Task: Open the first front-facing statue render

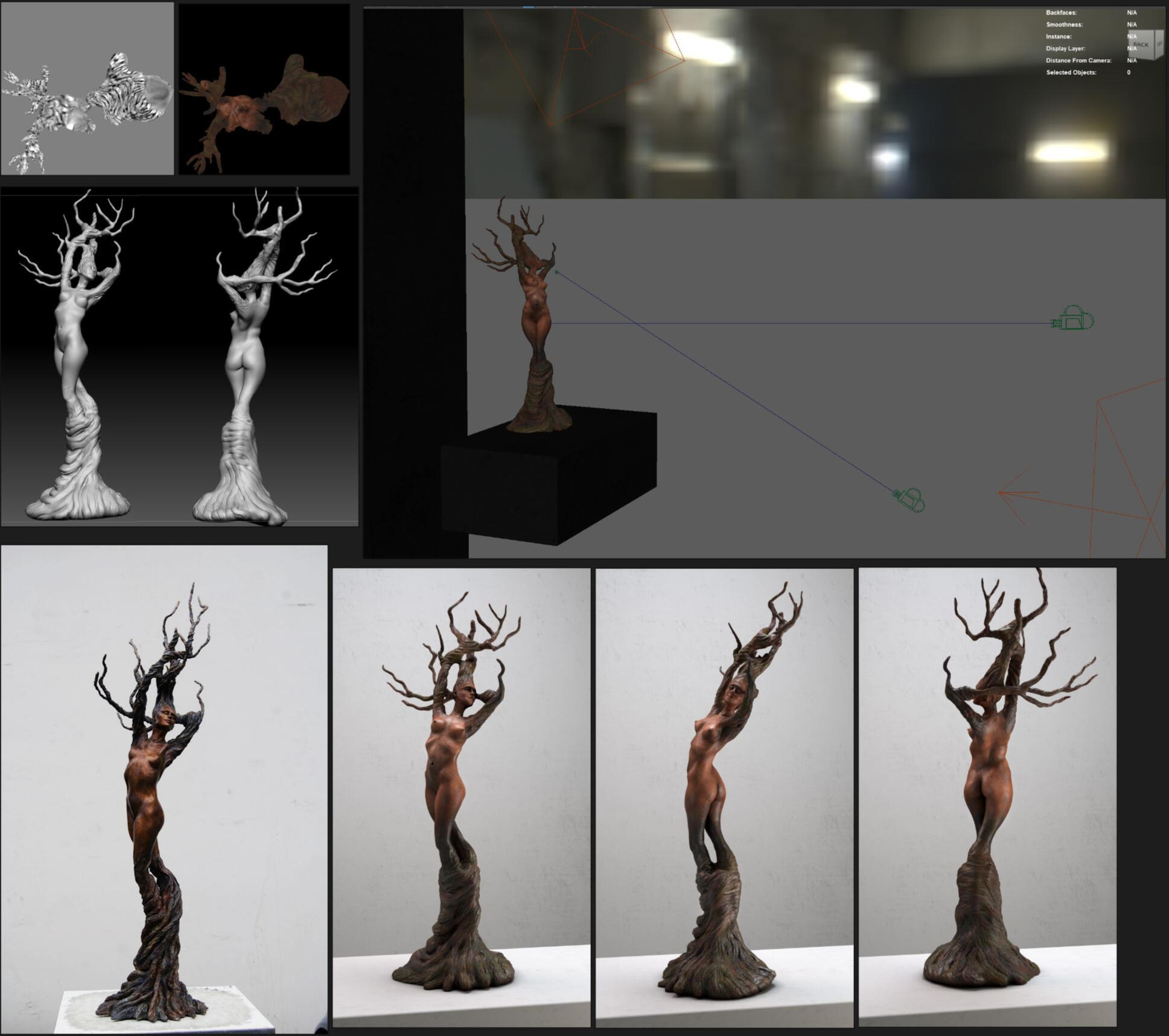Action: click(x=461, y=796)
